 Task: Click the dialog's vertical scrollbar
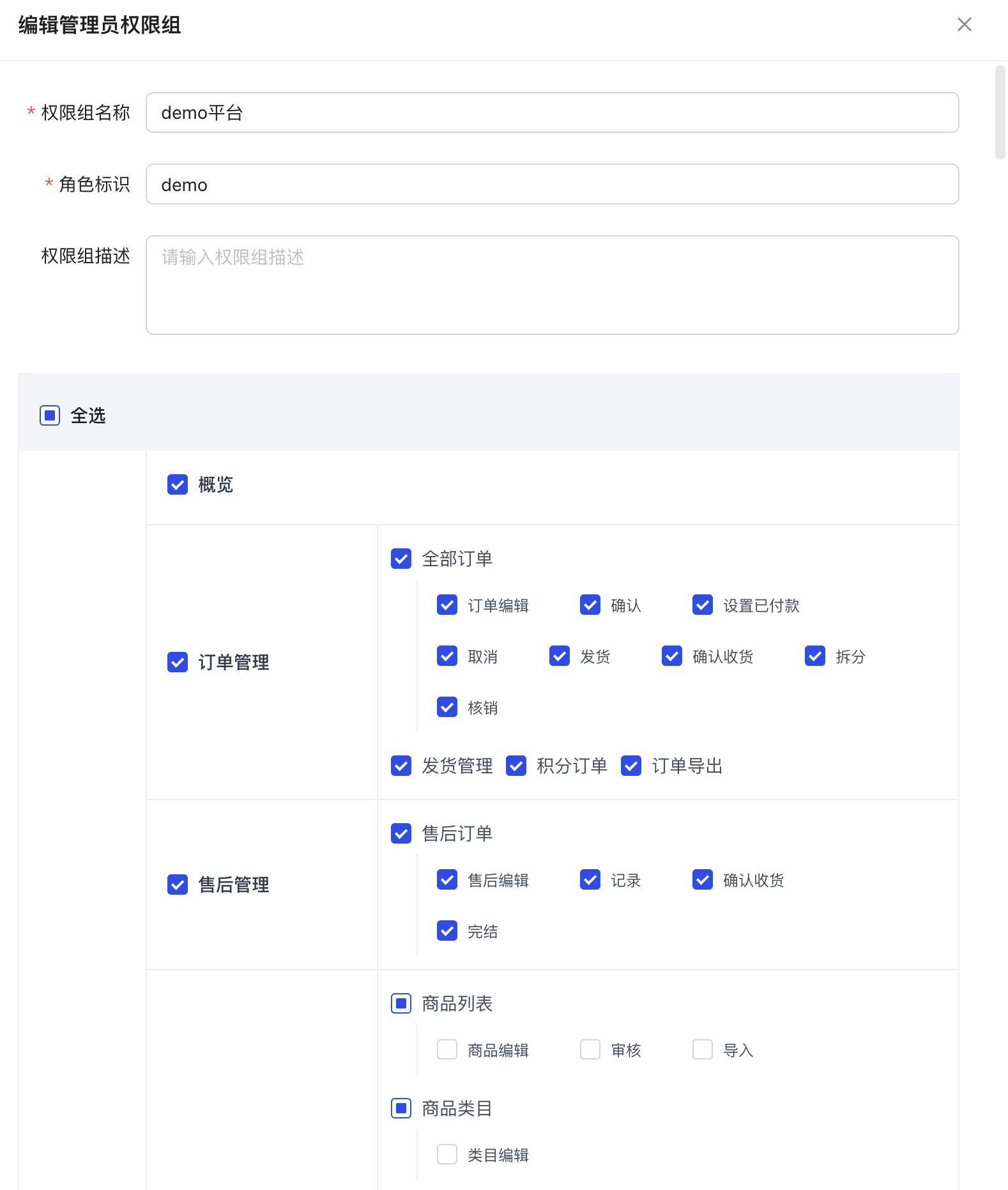click(x=1000, y=112)
